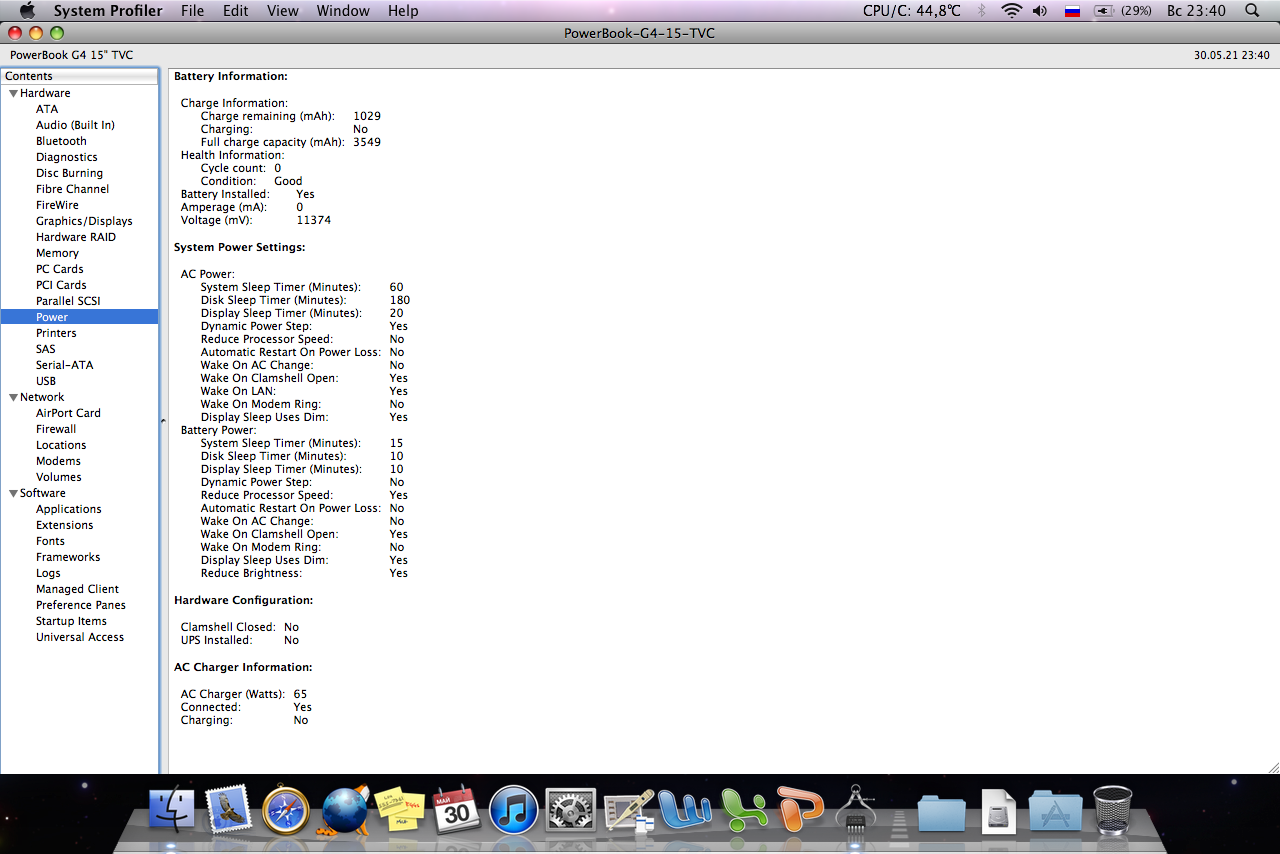Click the Bluetooth status icon in the menu bar
Screen dimensions: 1280x854
981,11
